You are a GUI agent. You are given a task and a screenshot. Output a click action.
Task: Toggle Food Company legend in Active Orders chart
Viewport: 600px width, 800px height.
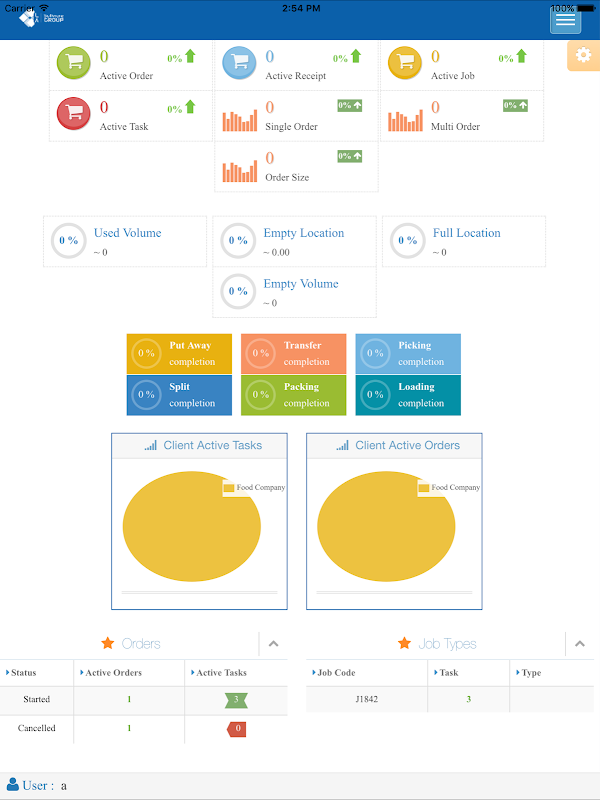(x=449, y=488)
